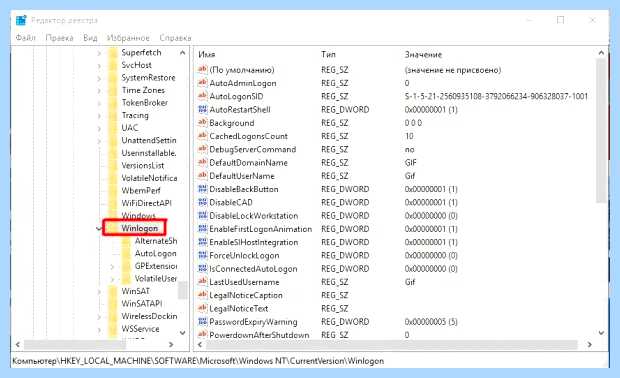Click the DefaultUserName value icon

coord(202,175)
